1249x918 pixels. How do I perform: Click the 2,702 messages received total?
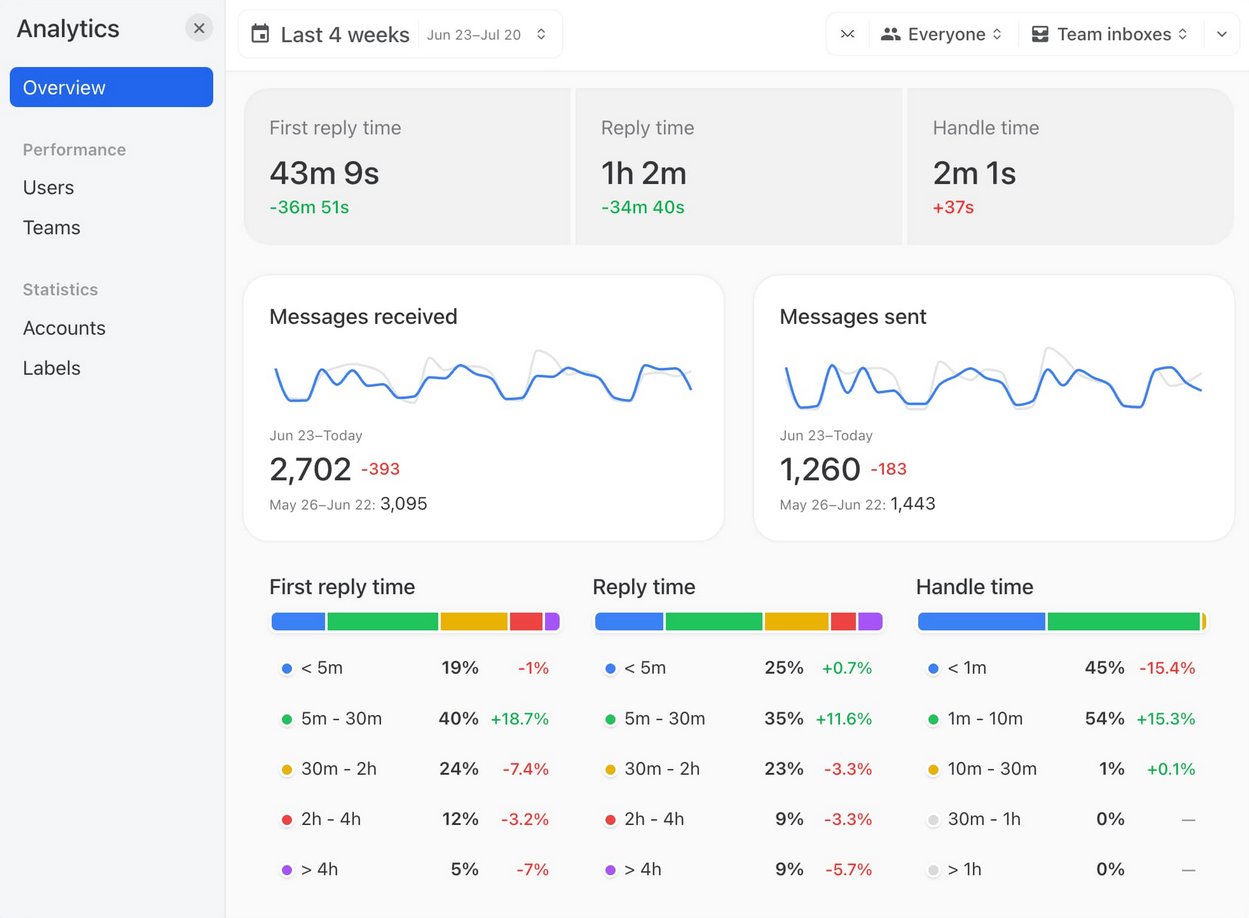click(310, 469)
